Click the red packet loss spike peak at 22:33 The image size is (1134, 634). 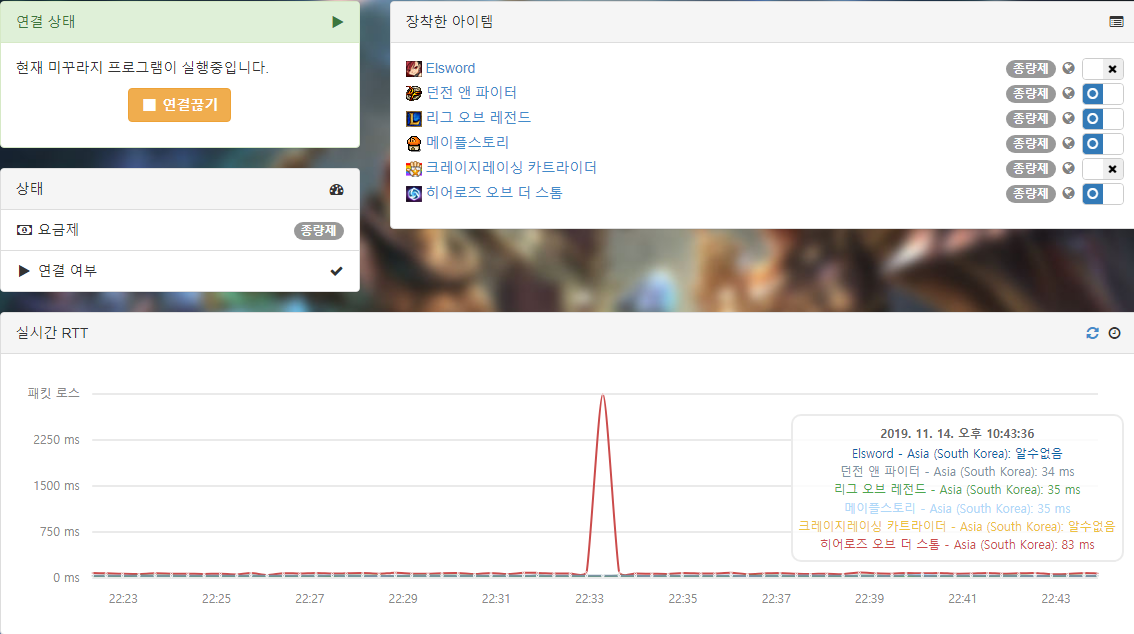coord(602,396)
